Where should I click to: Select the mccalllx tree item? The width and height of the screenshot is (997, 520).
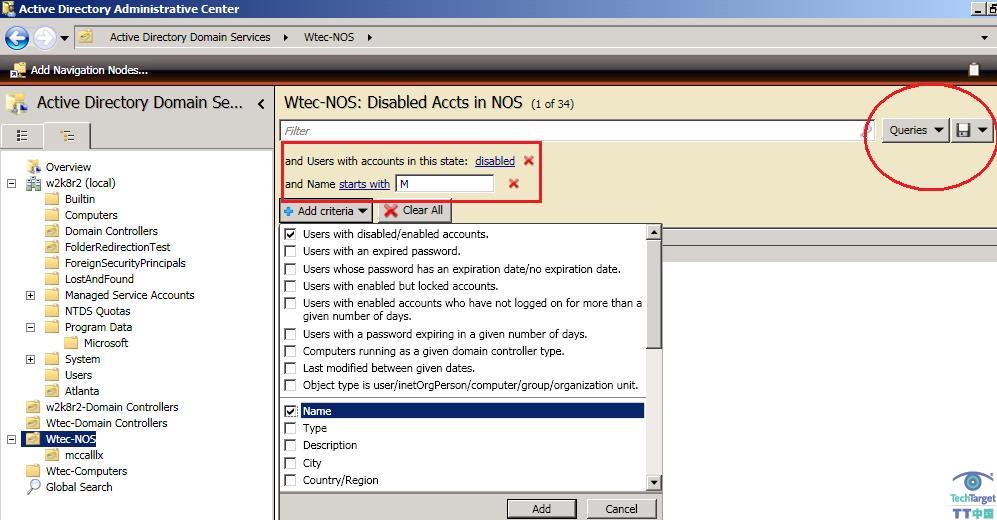pyautogui.click(x=84, y=455)
